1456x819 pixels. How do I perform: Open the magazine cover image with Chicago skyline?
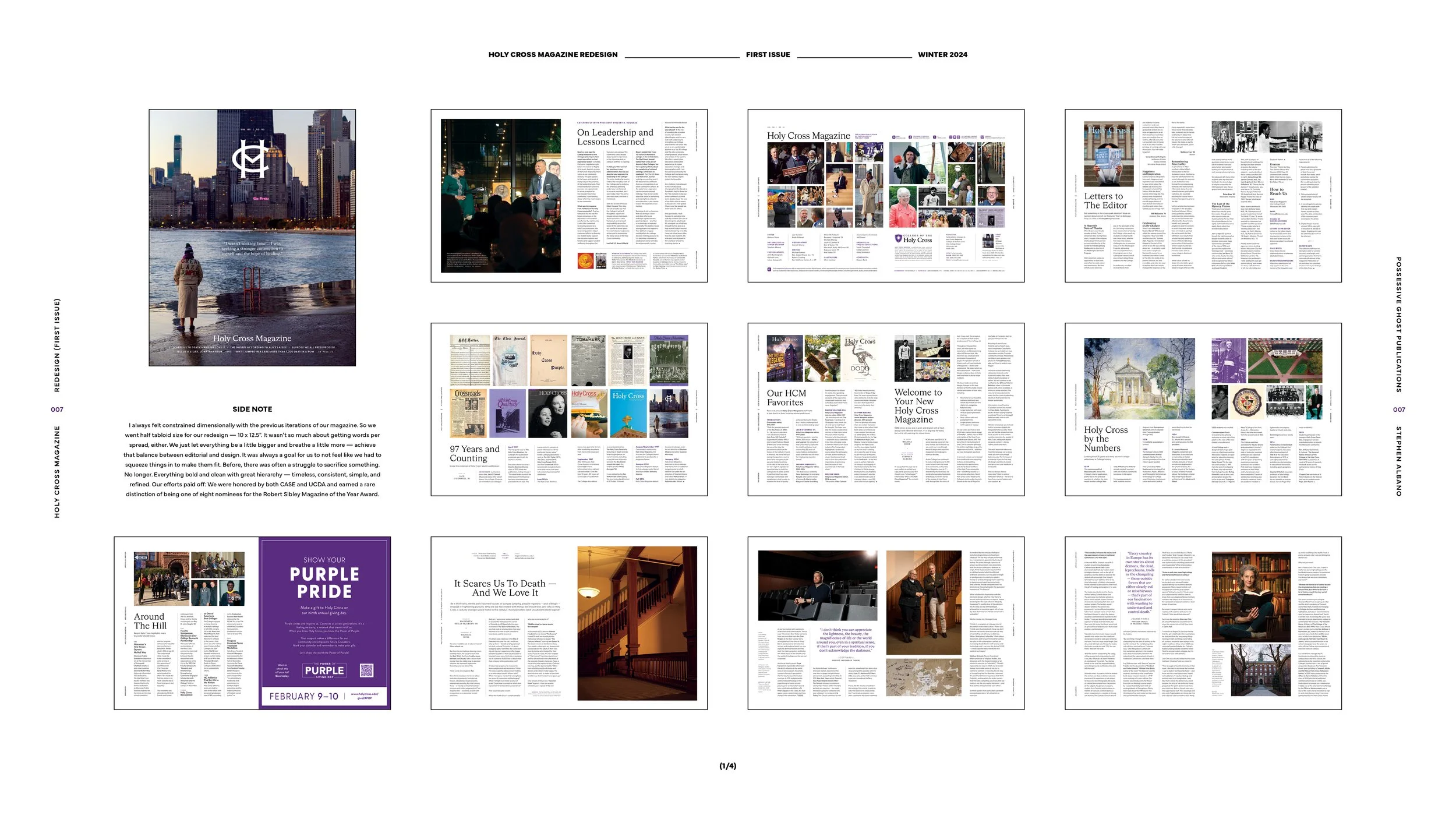point(252,238)
